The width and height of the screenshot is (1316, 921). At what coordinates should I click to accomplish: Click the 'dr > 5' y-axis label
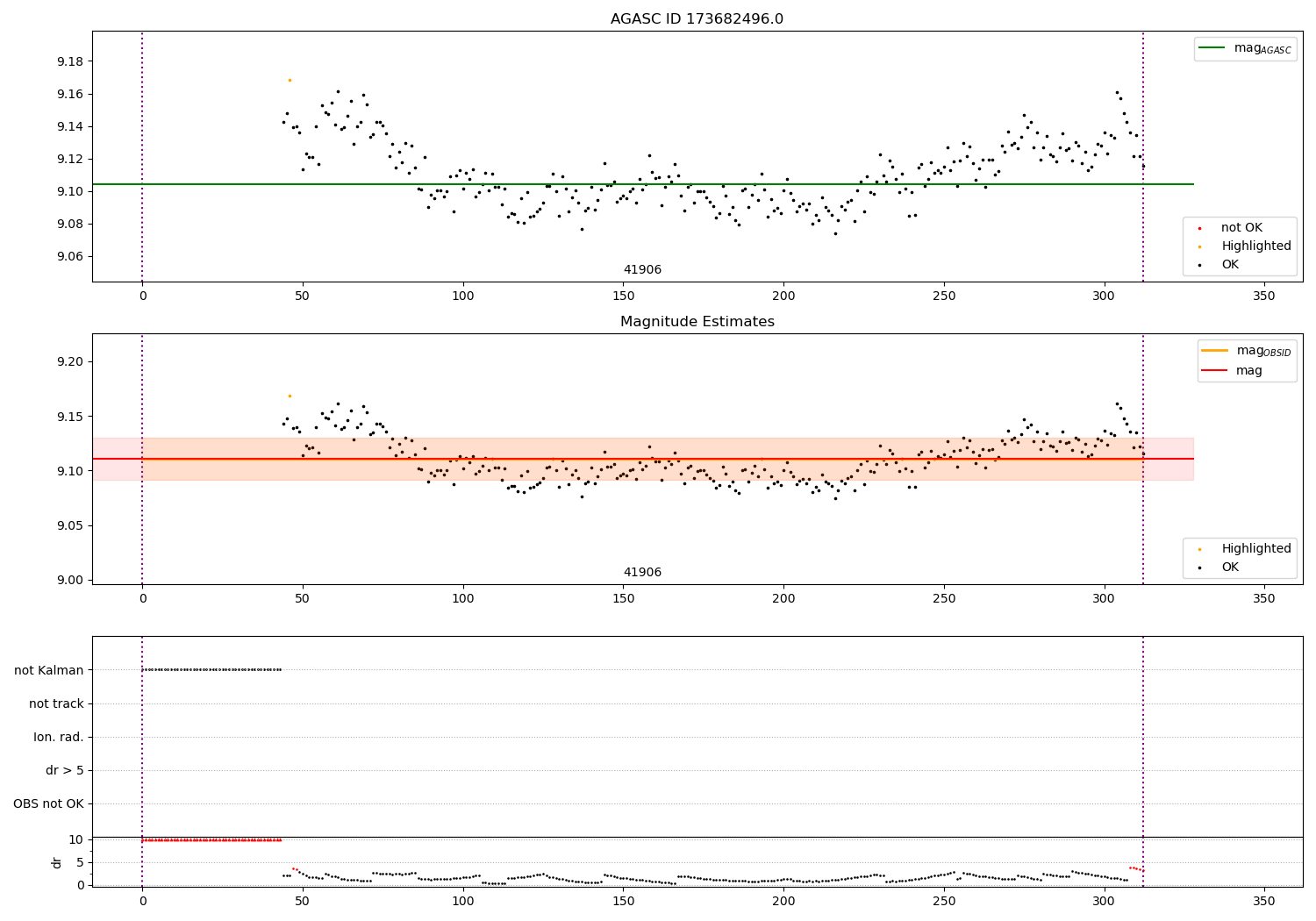pos(65,770)
